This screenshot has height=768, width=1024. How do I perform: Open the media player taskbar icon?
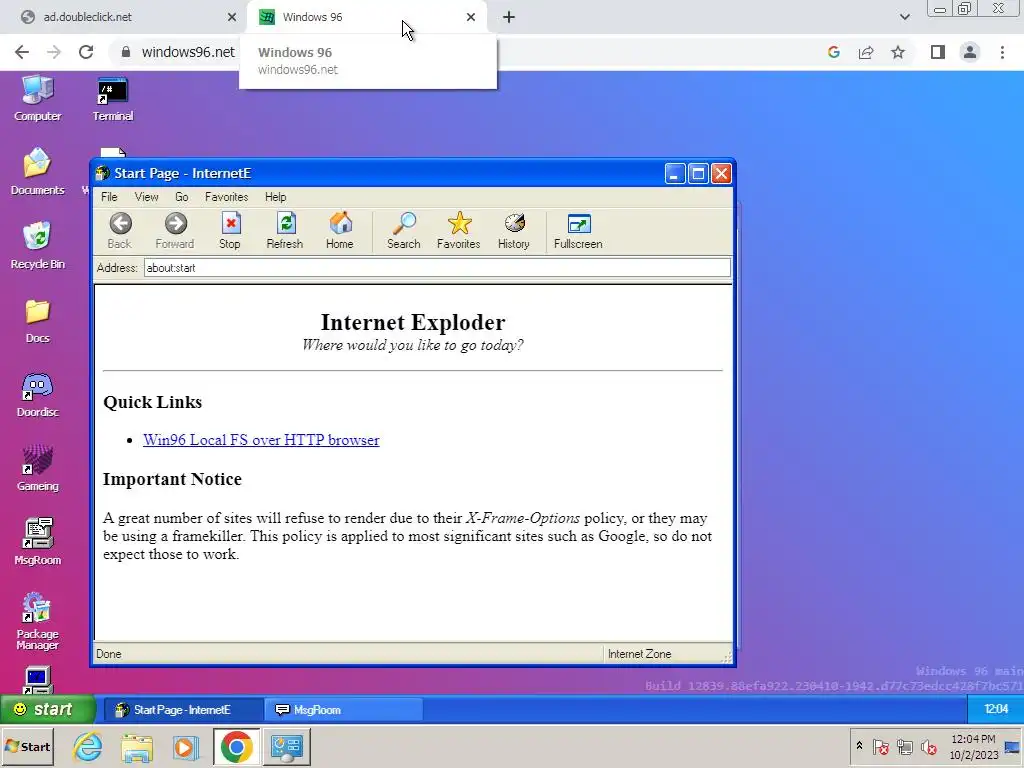point(185,746)
